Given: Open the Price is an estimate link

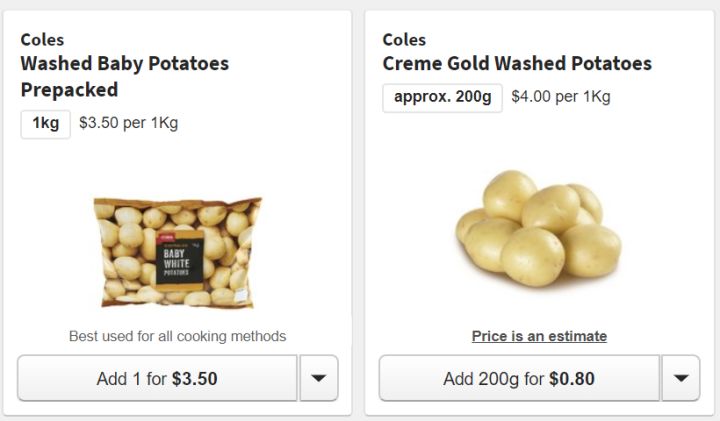Looking at the screenshot, I should tap(539, 336).
